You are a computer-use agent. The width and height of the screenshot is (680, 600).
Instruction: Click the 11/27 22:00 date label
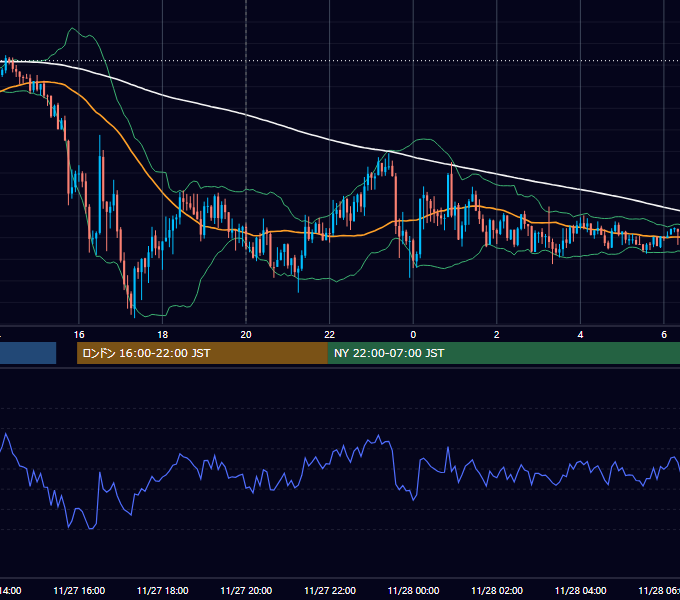[x=330, y=590]
